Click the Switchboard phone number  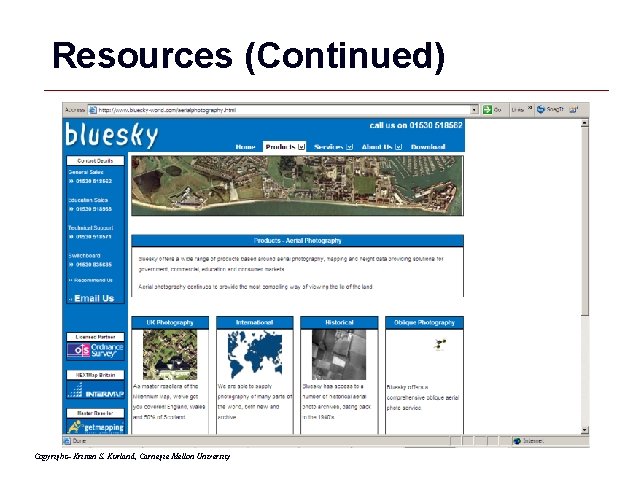(x=93, y=264)
